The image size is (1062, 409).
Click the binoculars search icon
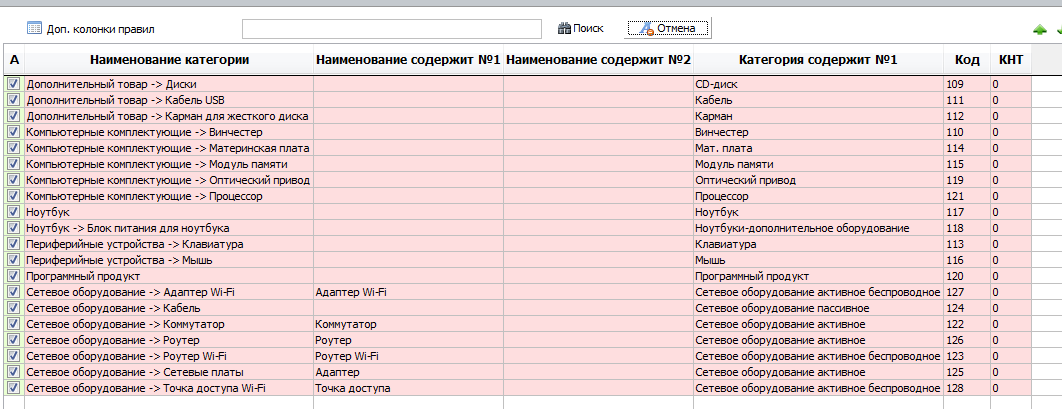(x=564, y=28)
